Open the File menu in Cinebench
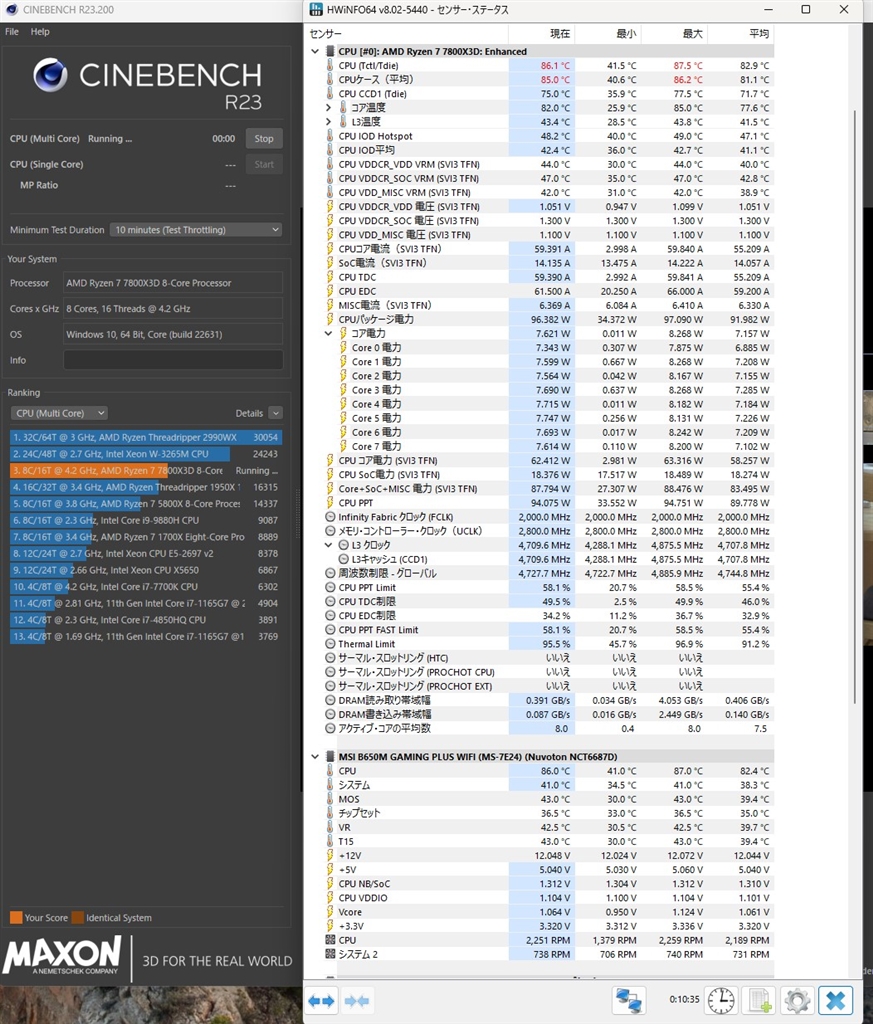The height and width of the screenshot is (1024, 873). (11, 31)
